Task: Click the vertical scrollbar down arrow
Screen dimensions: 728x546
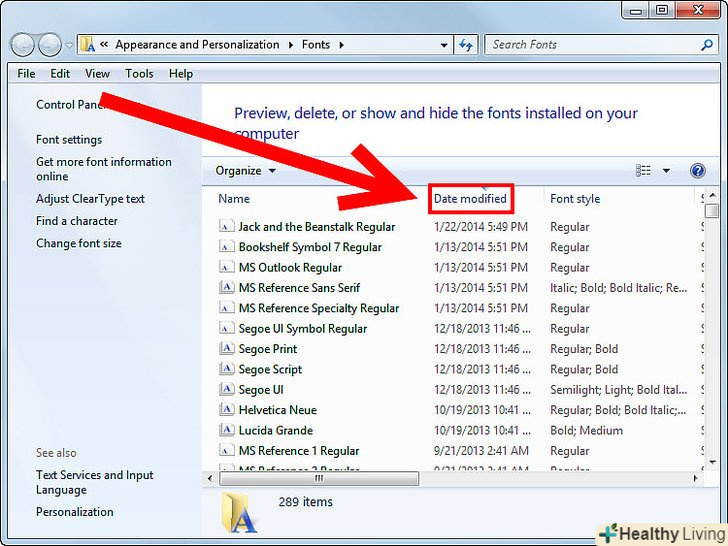Action: click(713, 462)
